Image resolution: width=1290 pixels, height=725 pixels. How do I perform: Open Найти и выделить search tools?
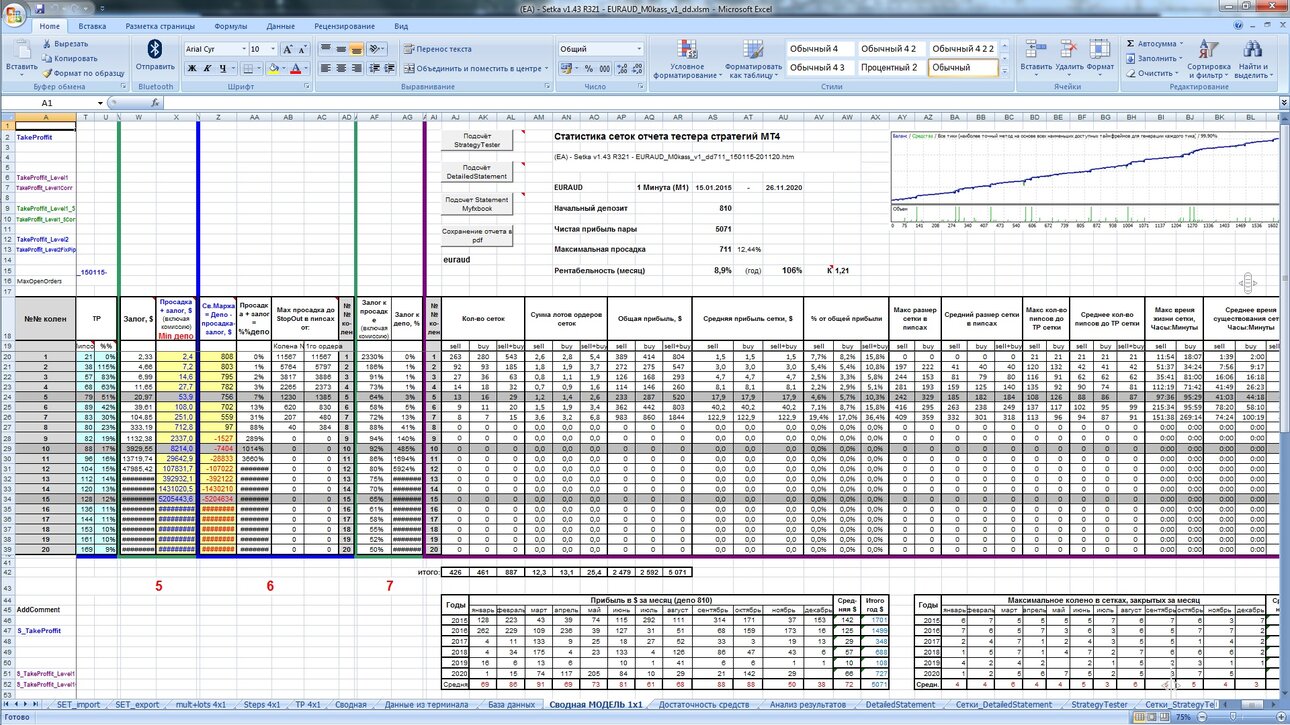point(1252,58)
